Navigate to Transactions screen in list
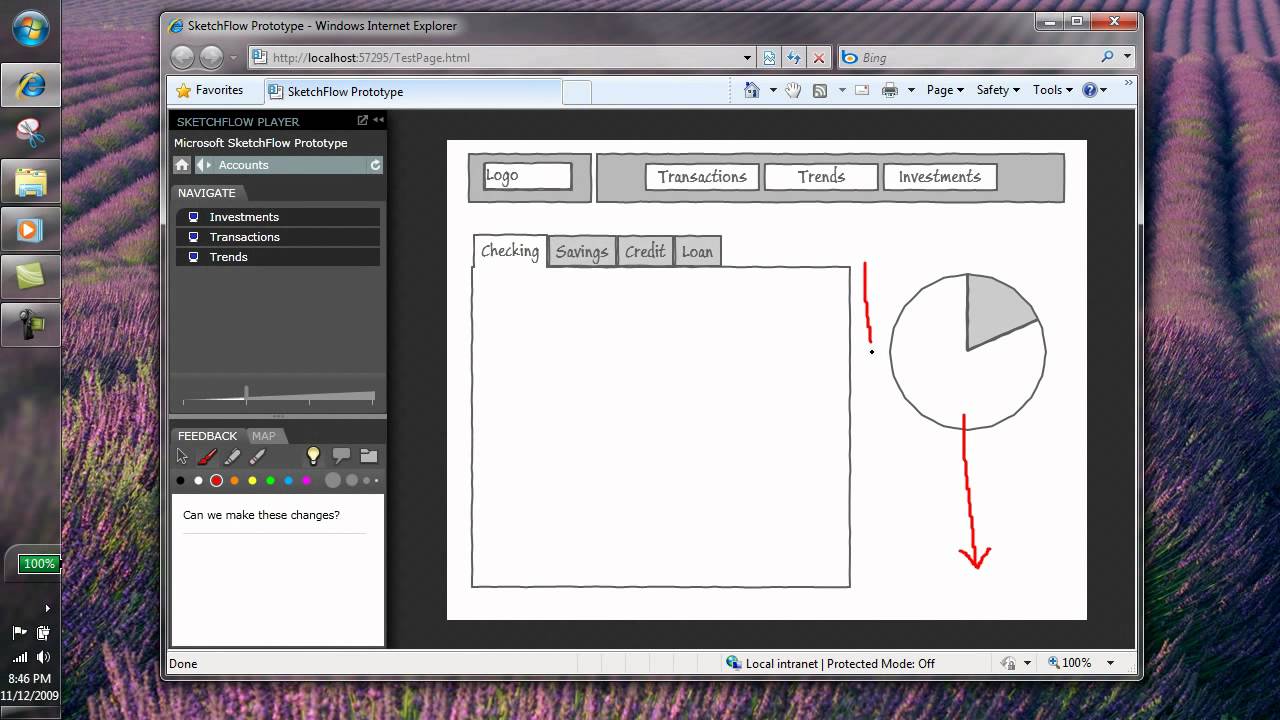1280x720 pixels. coord(278,237)
